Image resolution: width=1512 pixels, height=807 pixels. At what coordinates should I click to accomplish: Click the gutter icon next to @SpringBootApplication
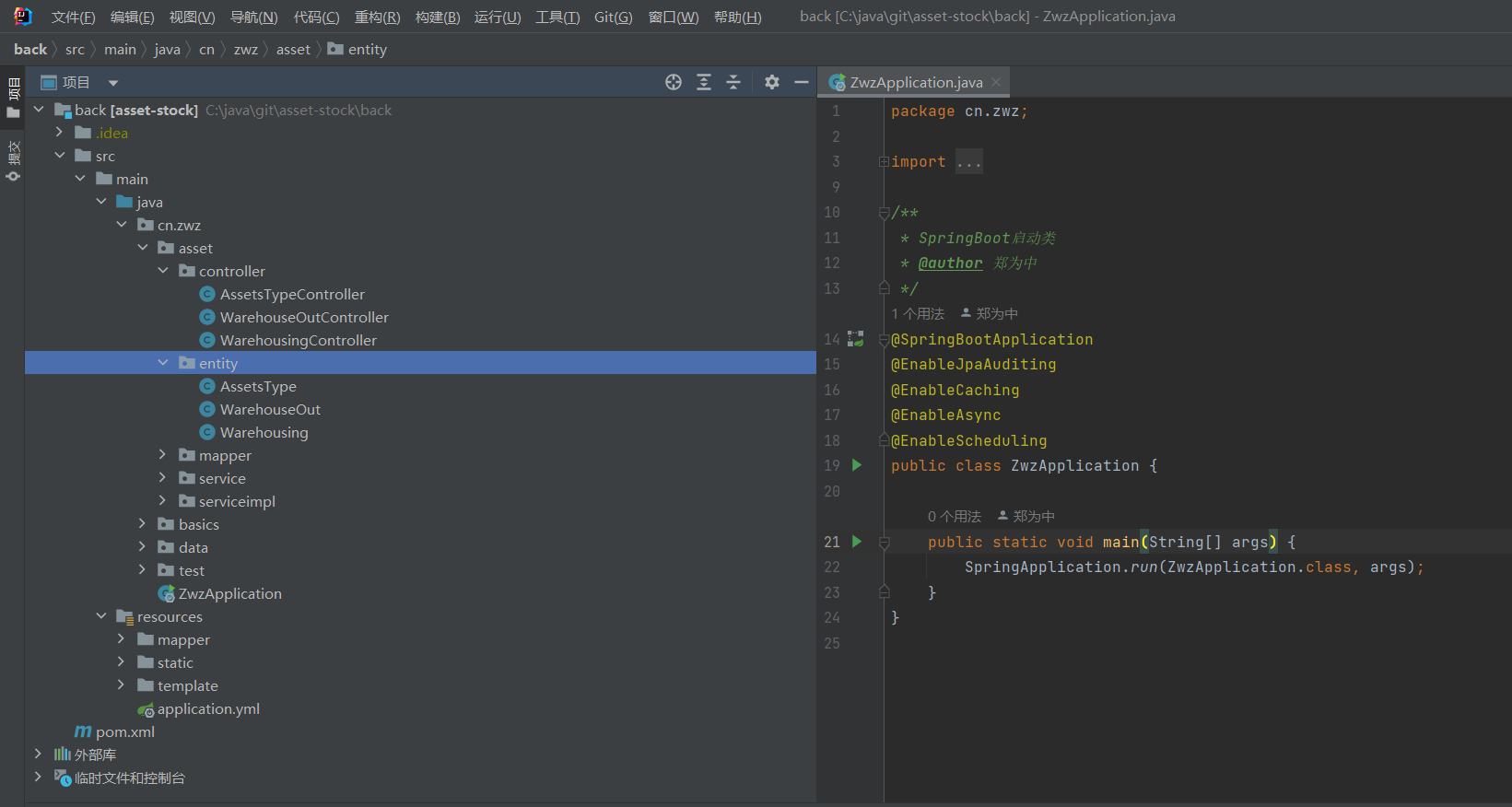click(x=856, y=339)
